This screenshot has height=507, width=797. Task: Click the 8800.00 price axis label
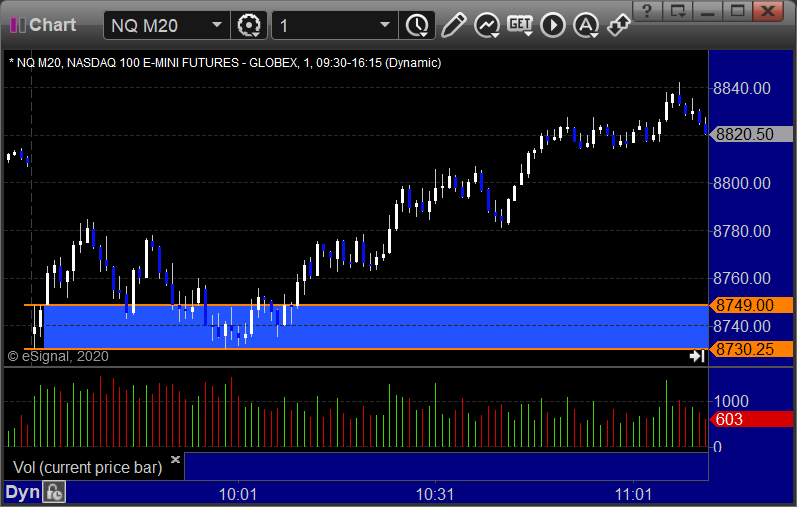[x=742, y=183]
